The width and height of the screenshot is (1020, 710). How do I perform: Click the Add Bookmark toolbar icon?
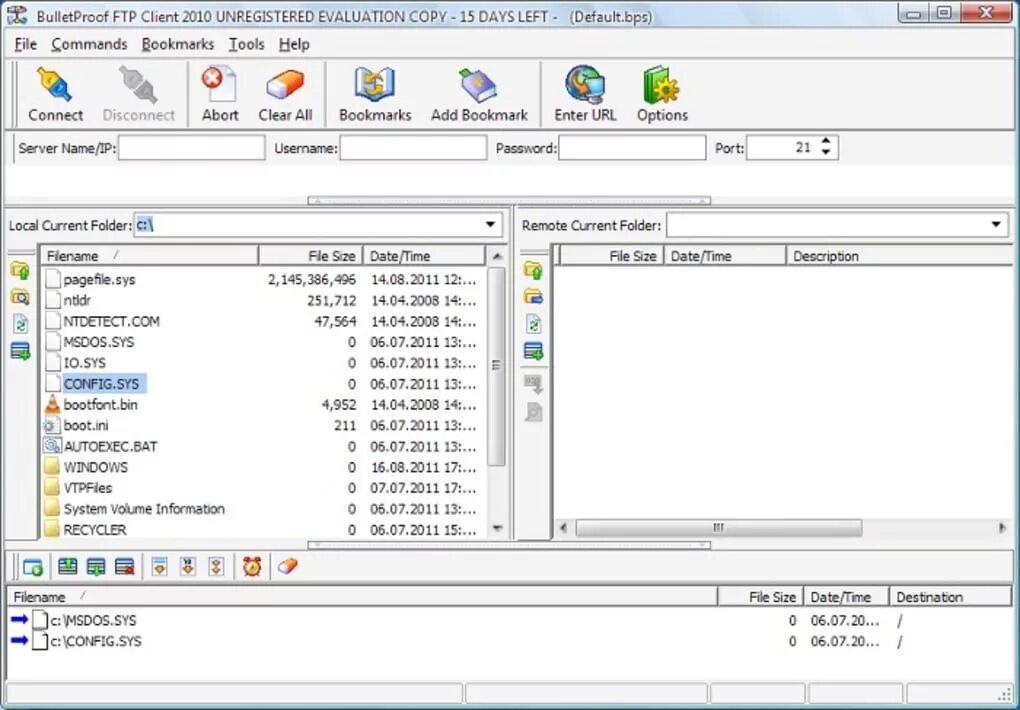tap(478, 85)
